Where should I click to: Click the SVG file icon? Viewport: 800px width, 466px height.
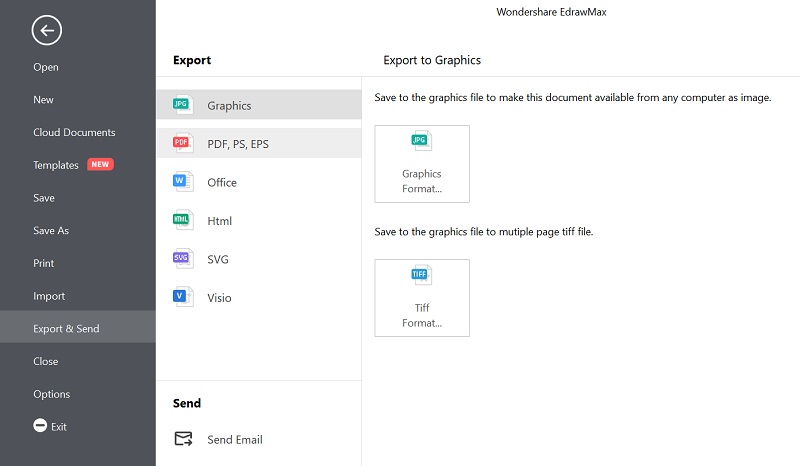(183, 258)
